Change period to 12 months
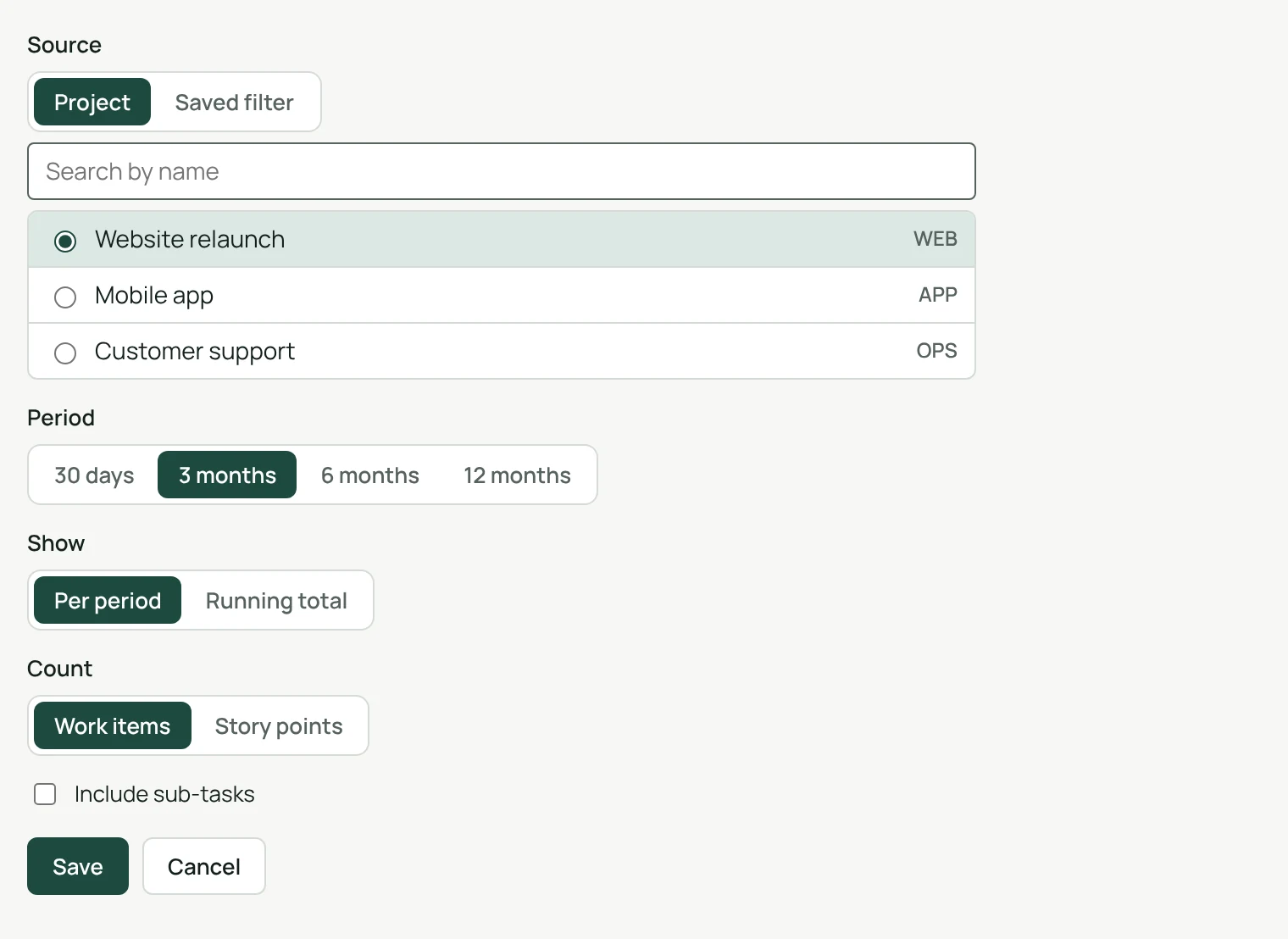 (517, 475)
